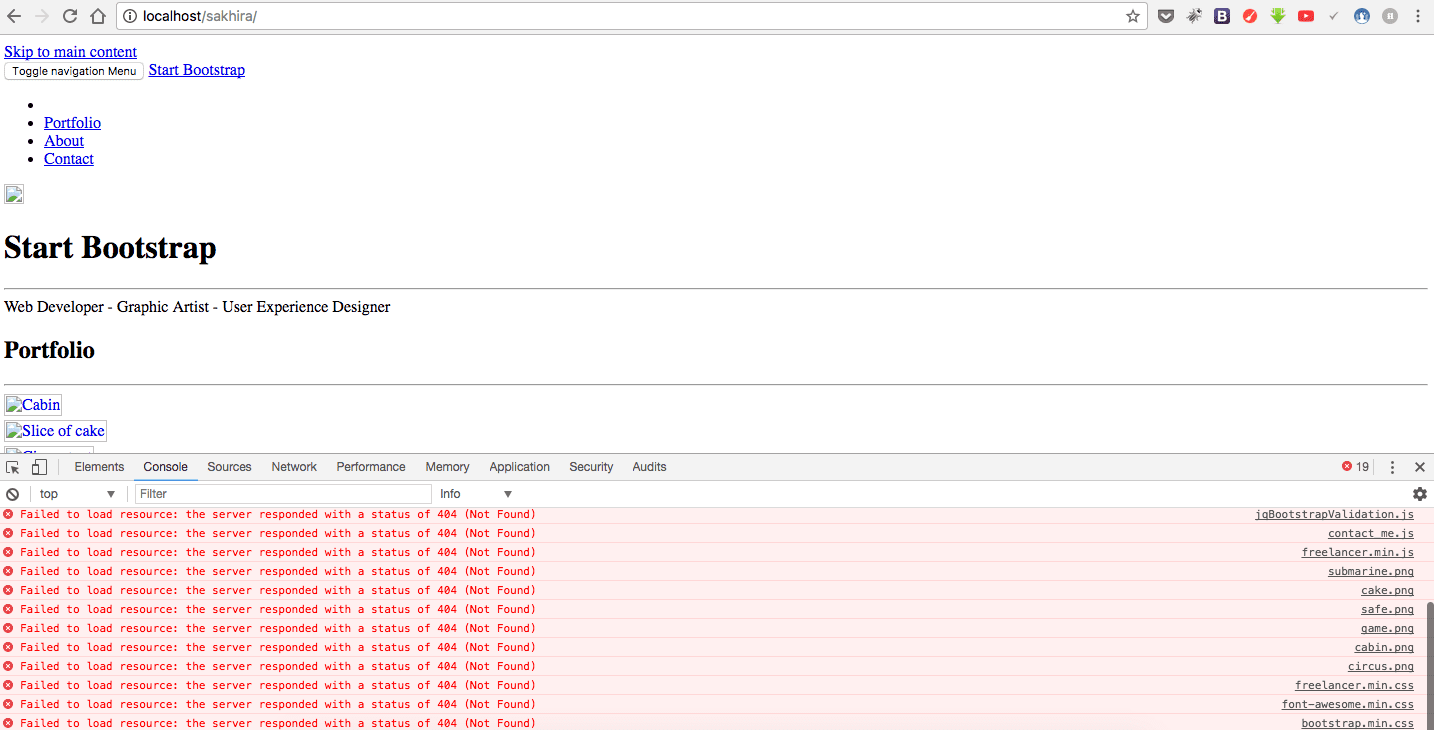Clear the console with the clear icon

coord(13,494)
